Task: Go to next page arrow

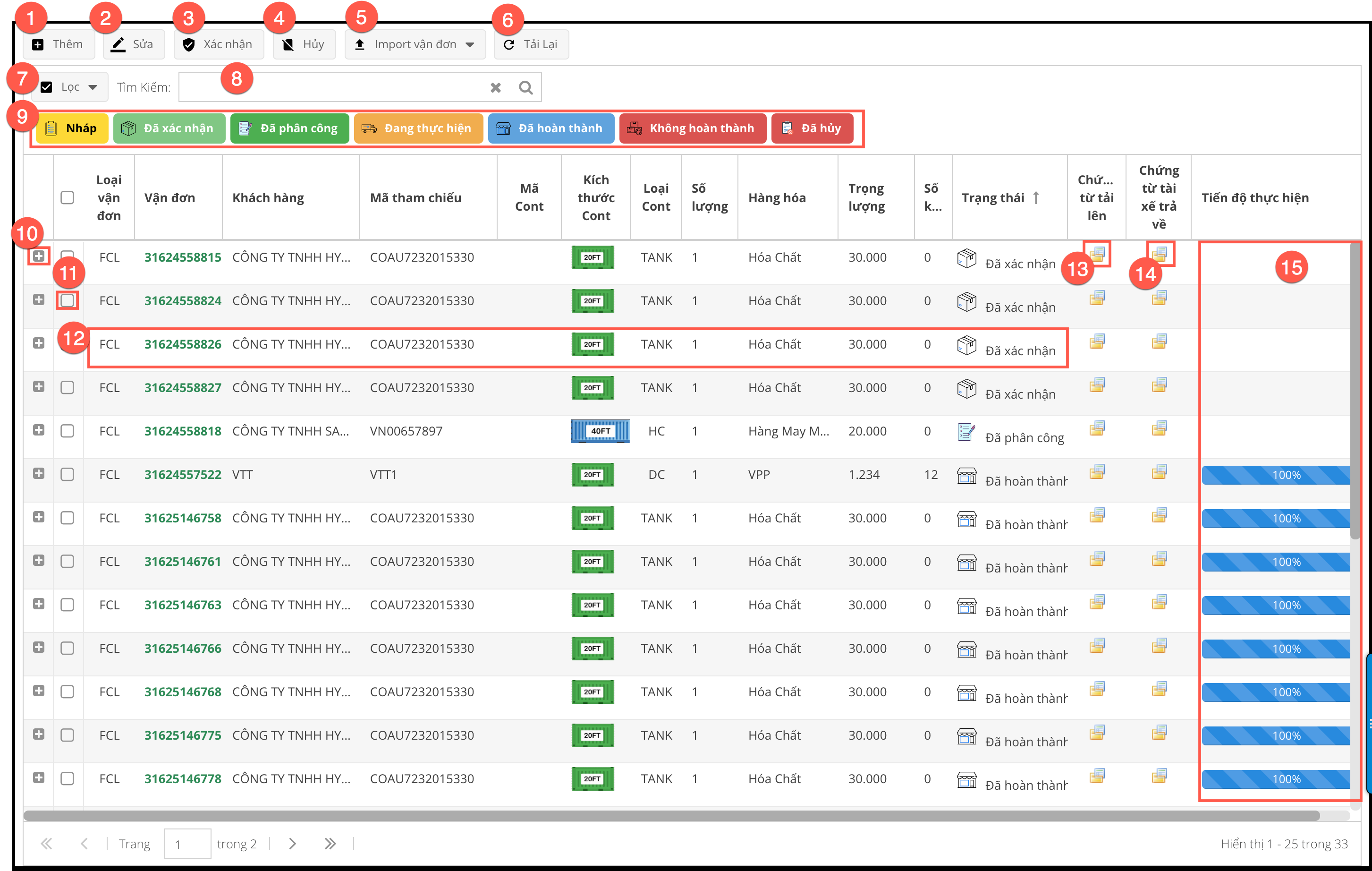Action: click(292, 844)
